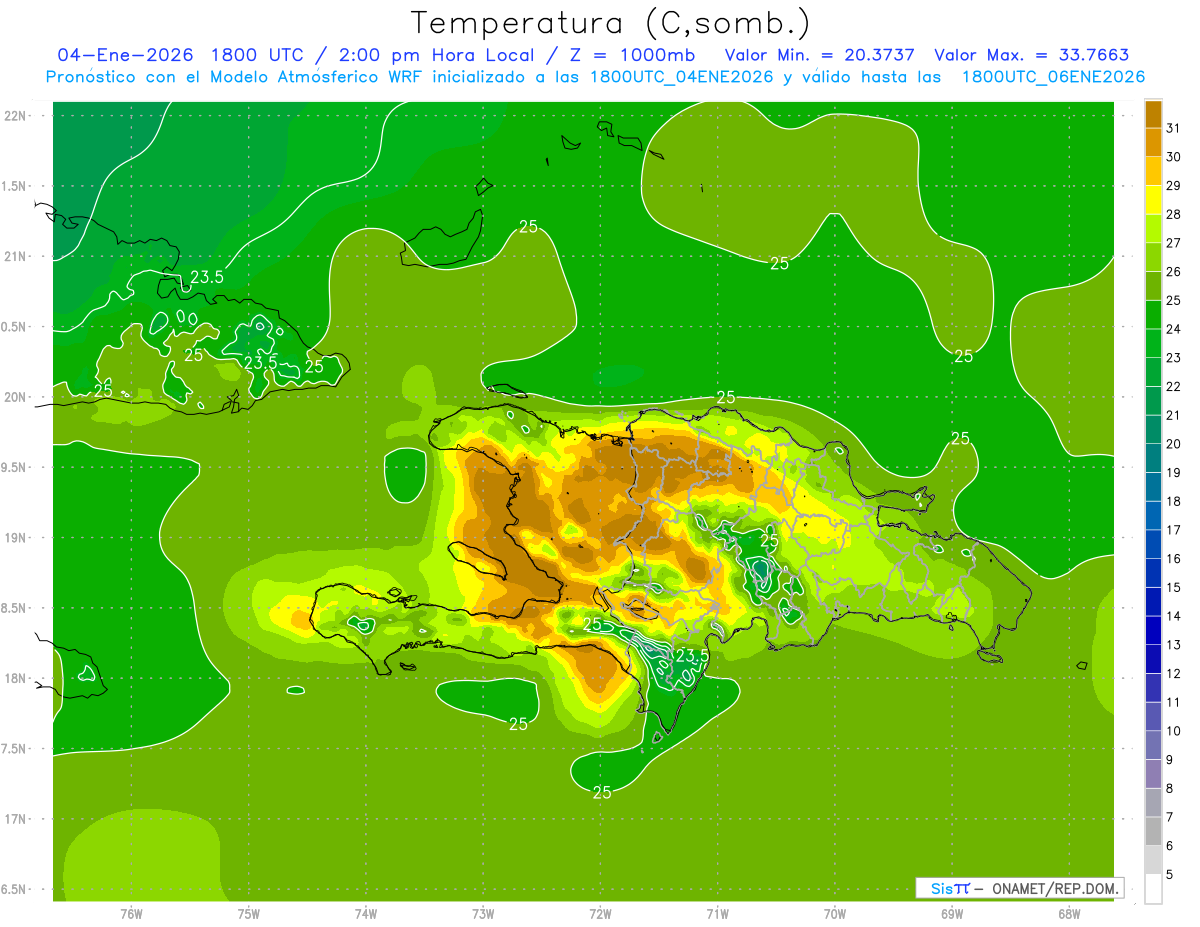The image size is (1200, 927).
Task: Click the legend value 20
Action: pos(1173,444)
